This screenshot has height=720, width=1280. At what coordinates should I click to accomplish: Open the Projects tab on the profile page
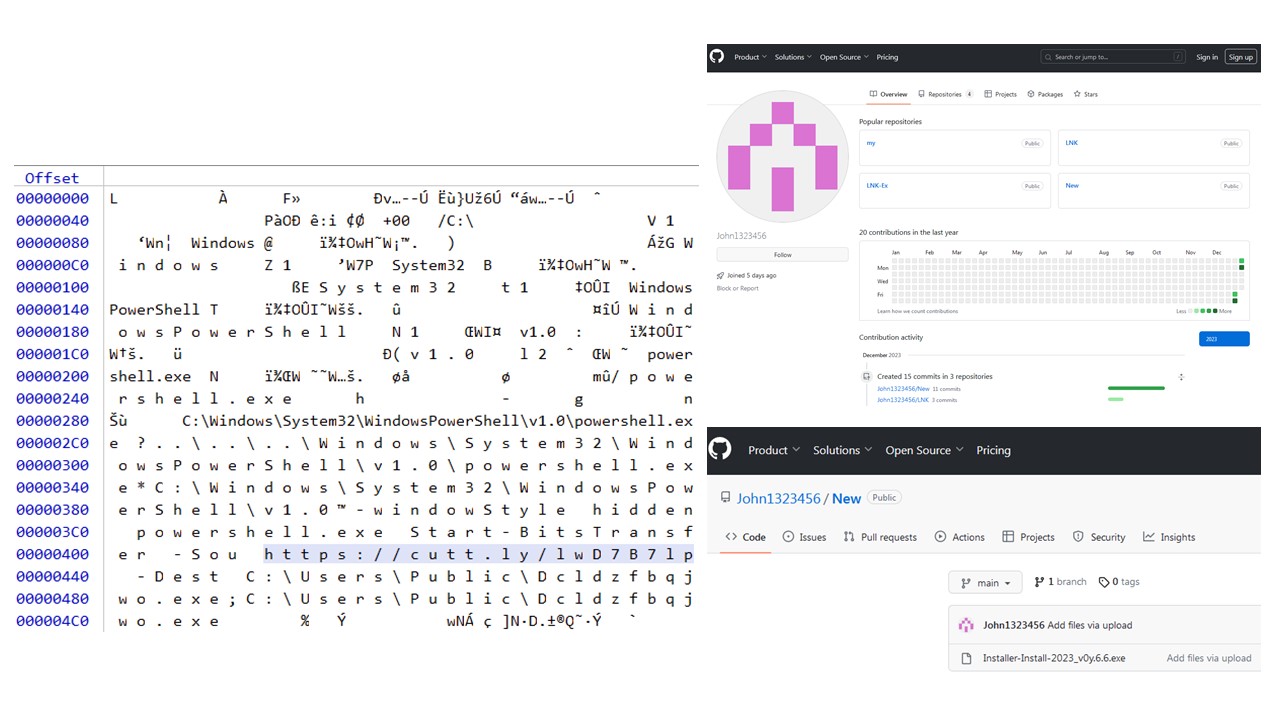pyautogui.click(x=1000, y=94)
